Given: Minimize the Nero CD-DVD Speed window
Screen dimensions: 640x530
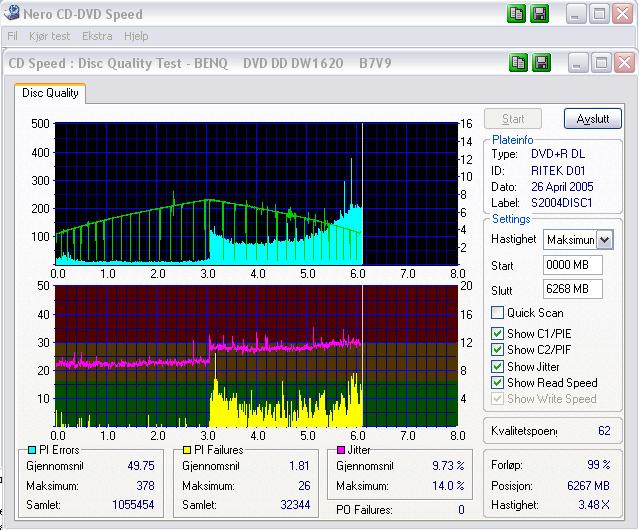Looking at the screenshot, I should (x=576, y=14).
